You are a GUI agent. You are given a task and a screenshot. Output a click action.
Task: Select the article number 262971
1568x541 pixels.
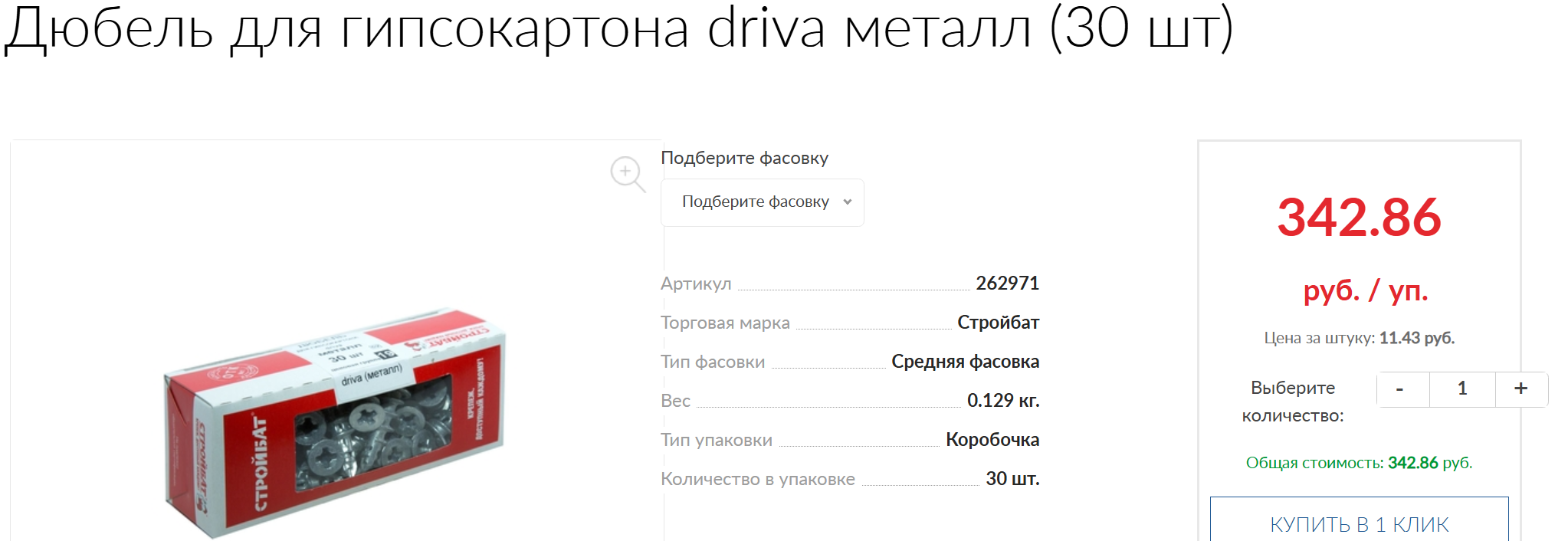pyautogui.click(x=1007, y=284)
